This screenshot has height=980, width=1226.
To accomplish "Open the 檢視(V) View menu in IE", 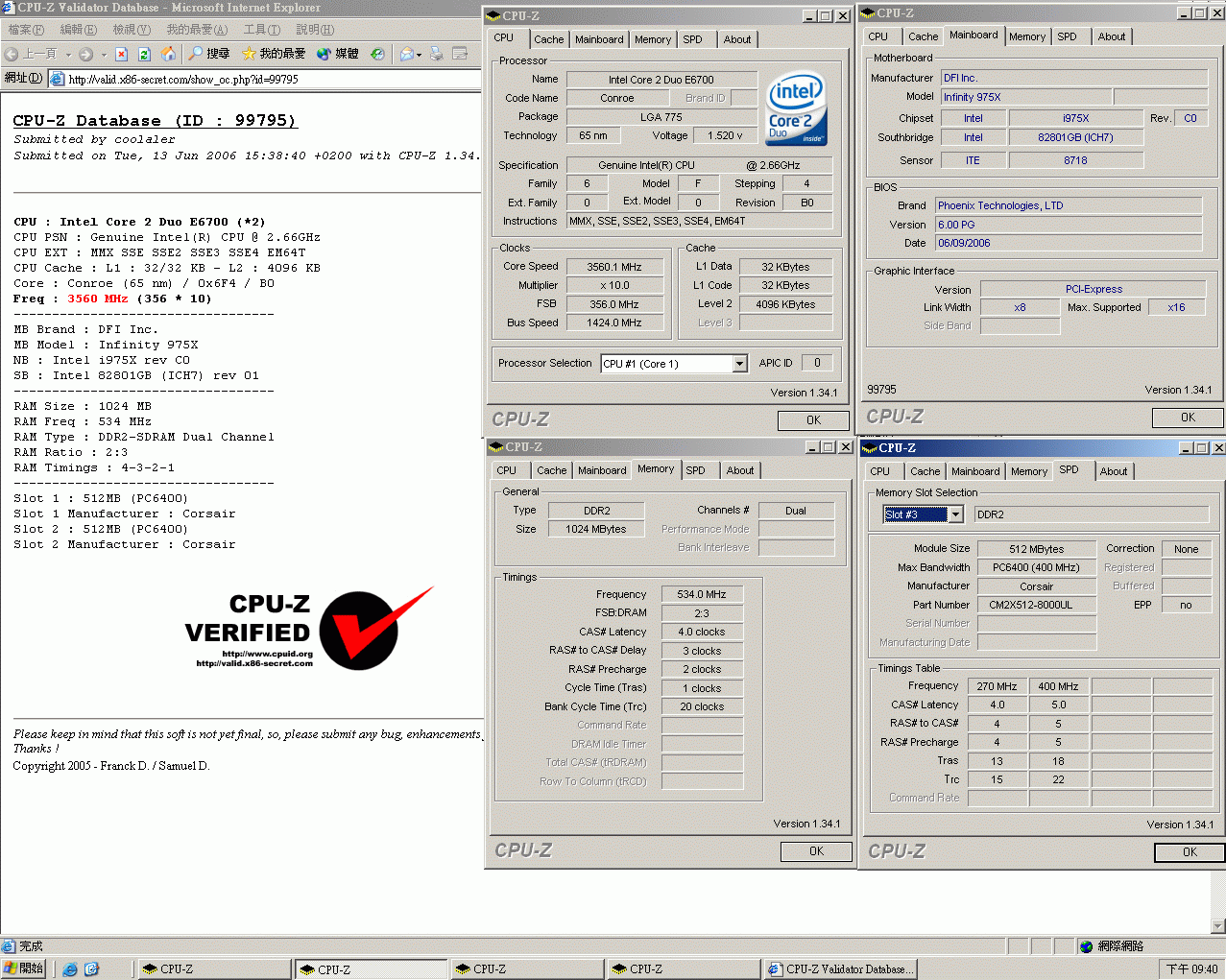I will click(132, 30).
